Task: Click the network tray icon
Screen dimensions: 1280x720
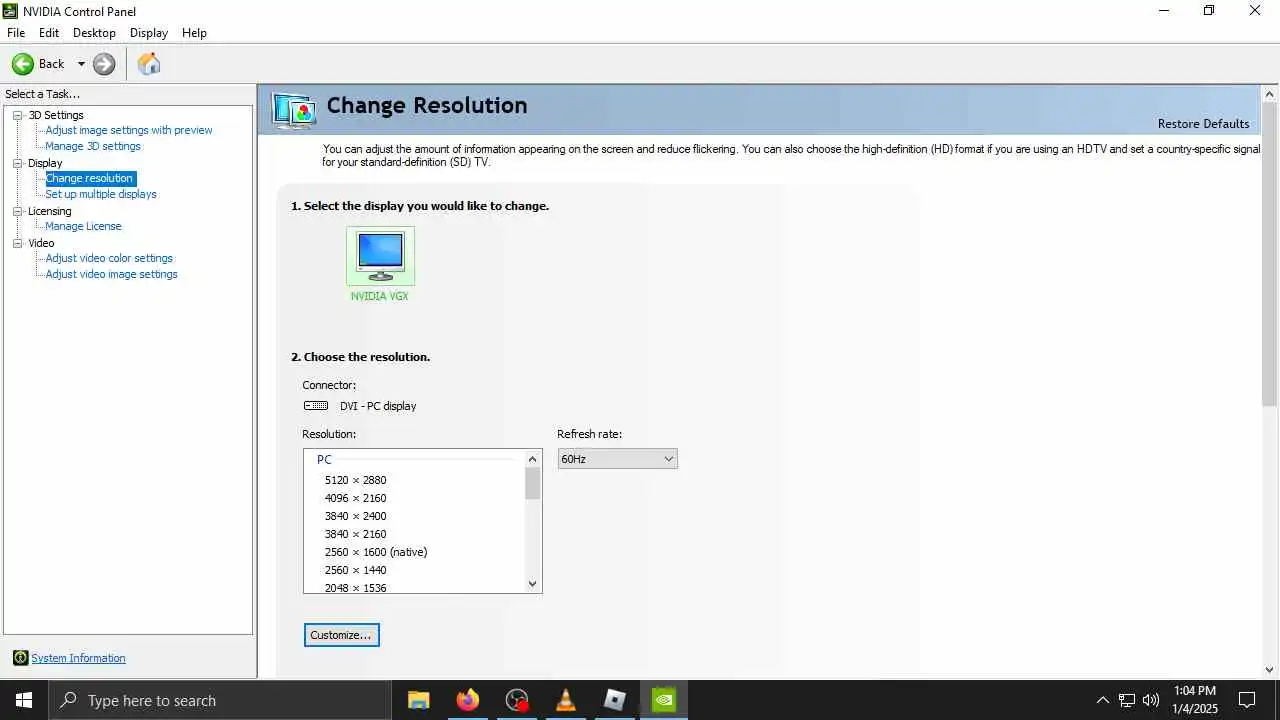Action: 1127,700
